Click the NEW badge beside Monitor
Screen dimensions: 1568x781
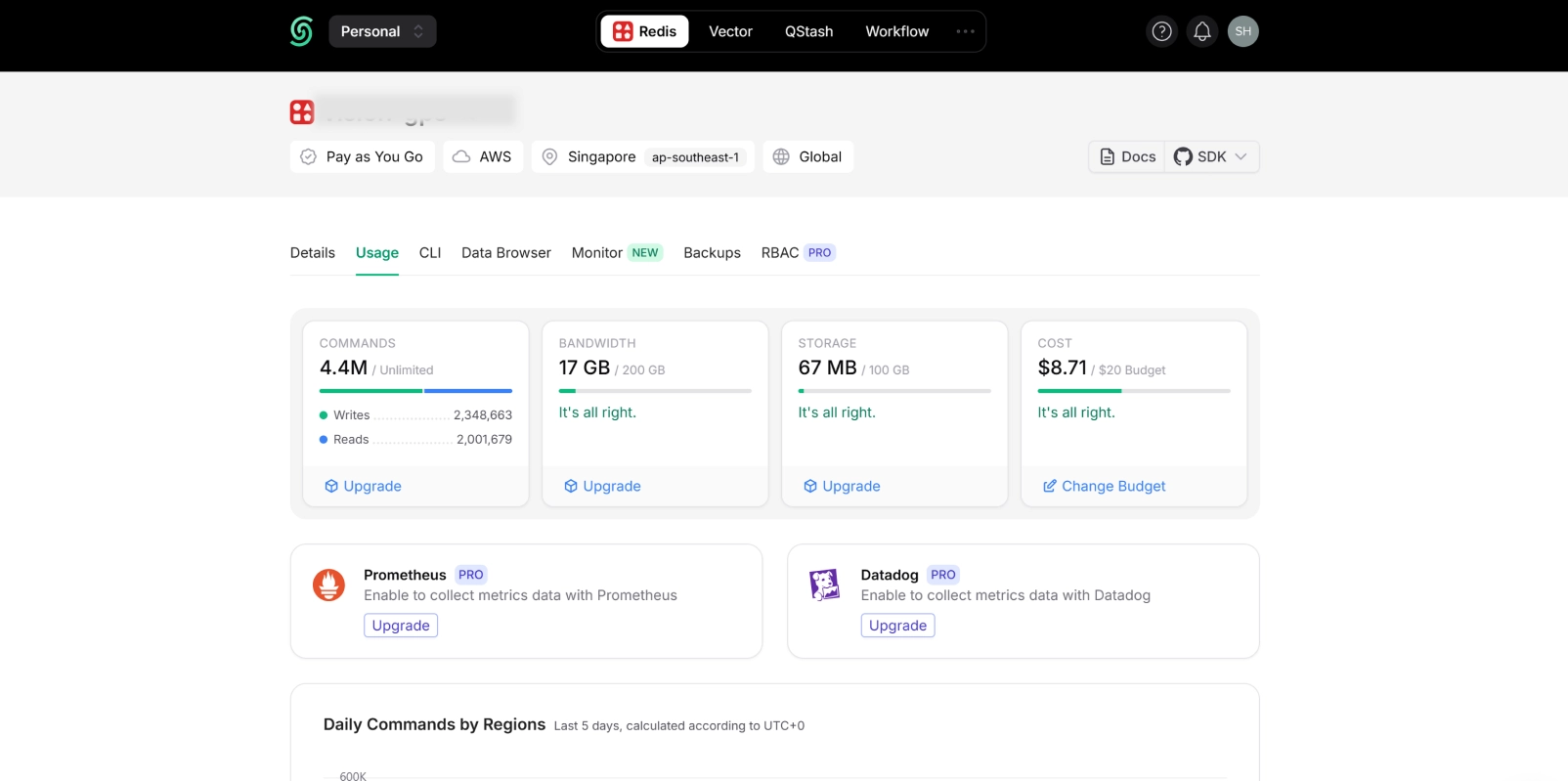645,252
